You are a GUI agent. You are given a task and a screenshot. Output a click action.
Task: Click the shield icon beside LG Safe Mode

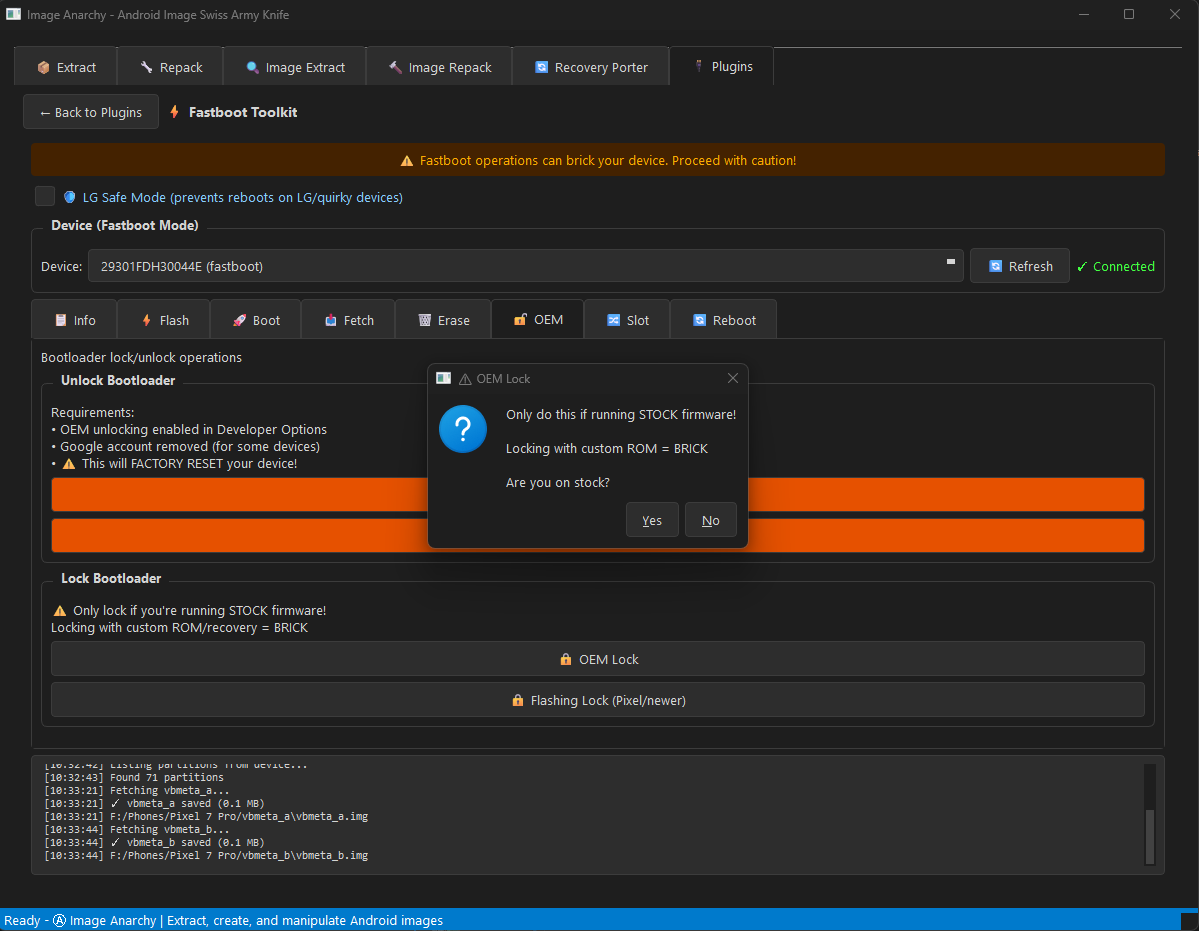click(x=70, y=197)
